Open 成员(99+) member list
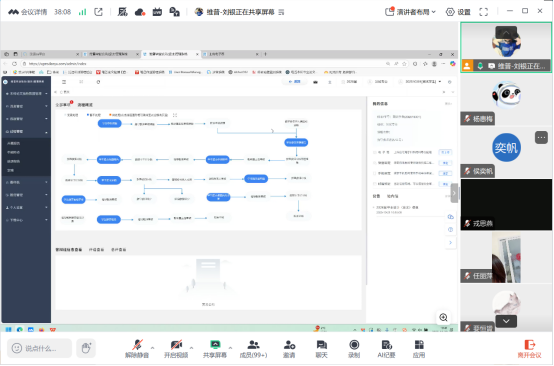Screen dimensions: 554x366 253,348
